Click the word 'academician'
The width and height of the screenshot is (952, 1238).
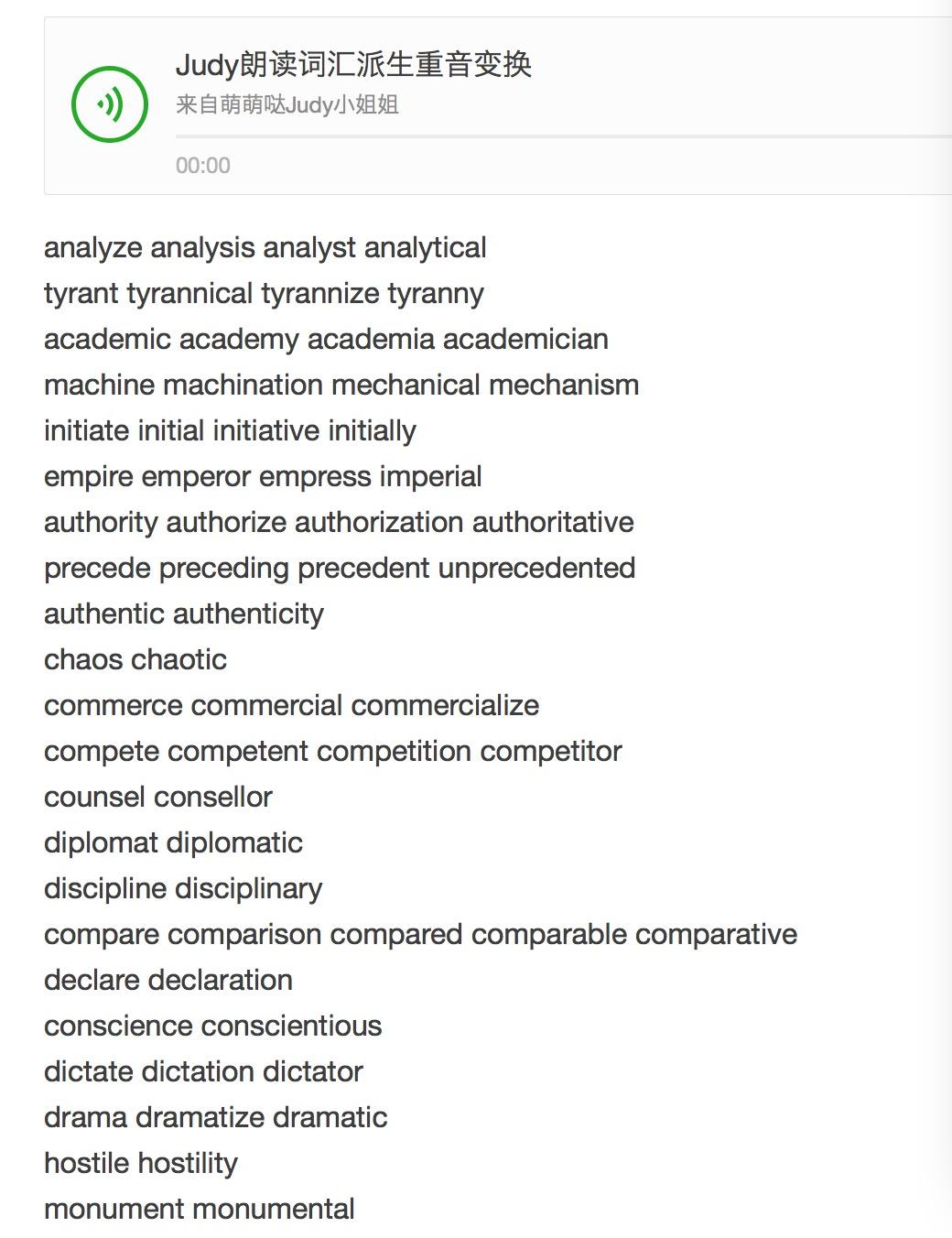525,340
